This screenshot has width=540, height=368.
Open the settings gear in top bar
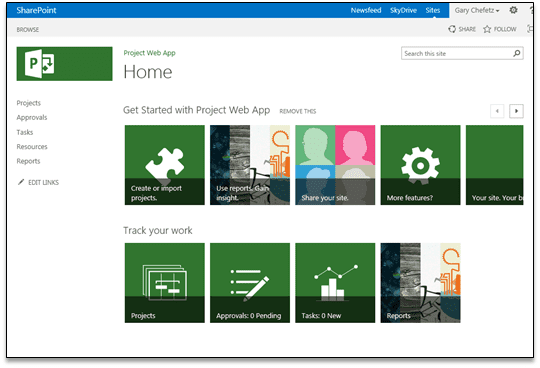pos(513,10)
